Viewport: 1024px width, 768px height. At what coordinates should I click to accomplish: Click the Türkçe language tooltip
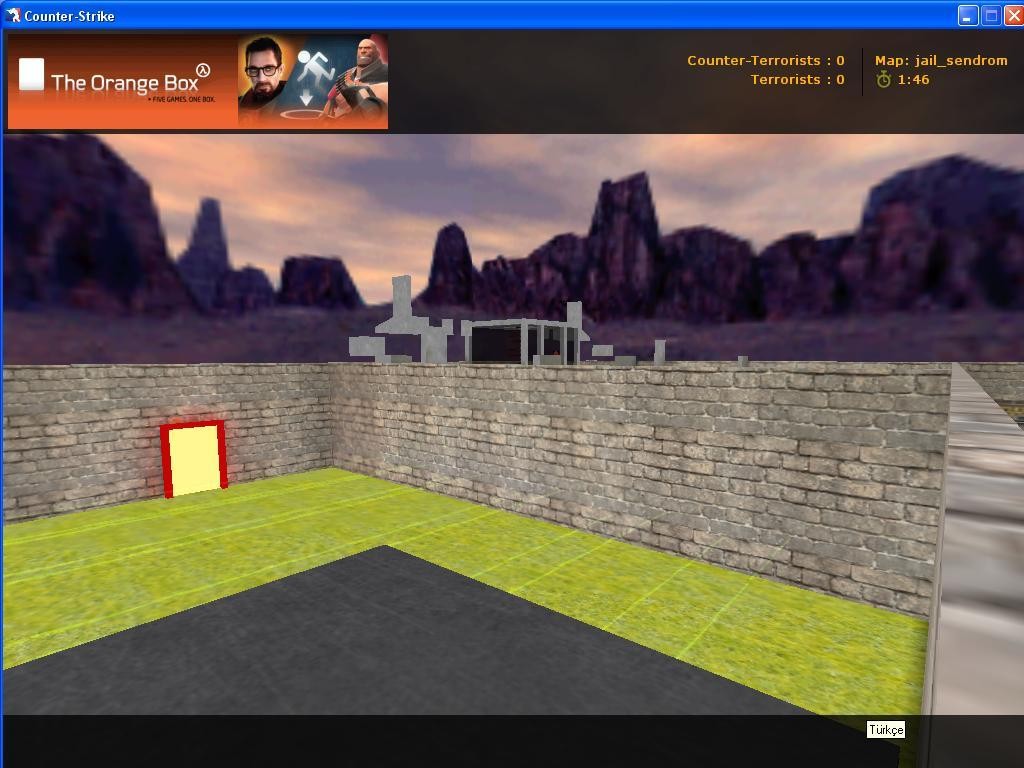click(x=886, y=729)
